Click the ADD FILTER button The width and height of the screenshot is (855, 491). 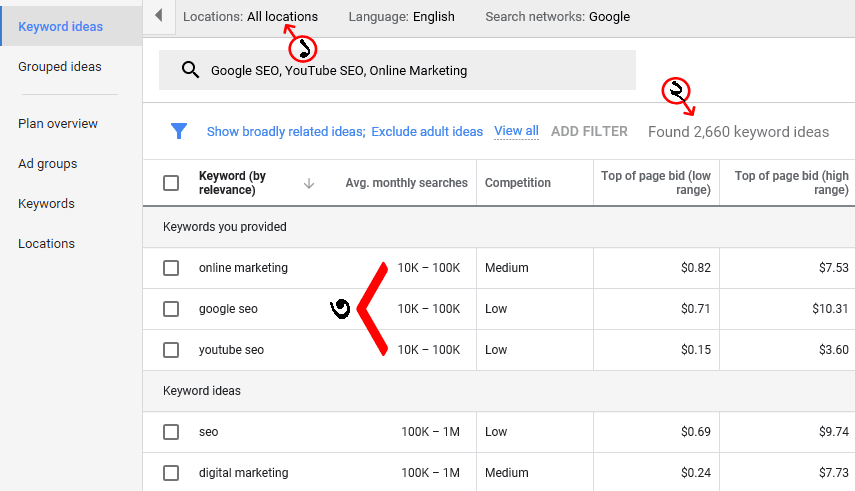click(589, 131)
